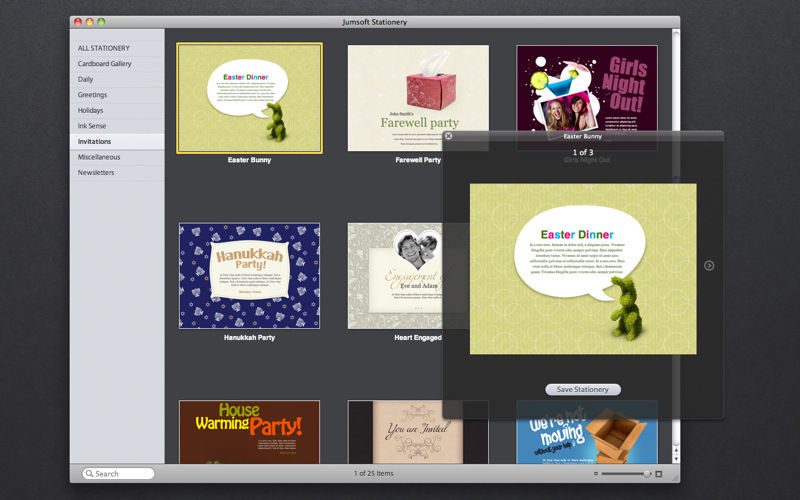
Task: Choose the Holidays category
Action: point(117,110)
